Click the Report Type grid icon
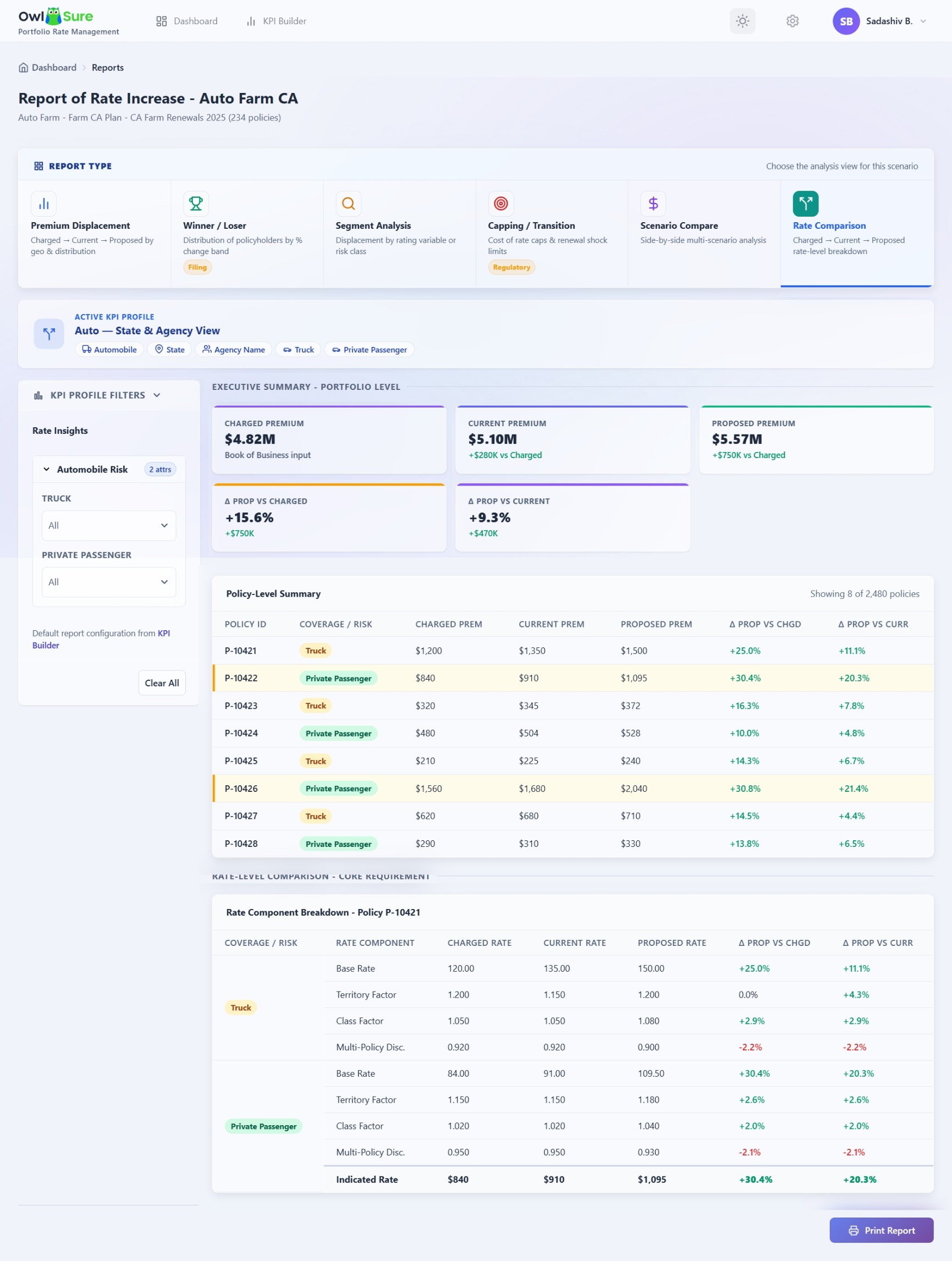 [38, 166]
